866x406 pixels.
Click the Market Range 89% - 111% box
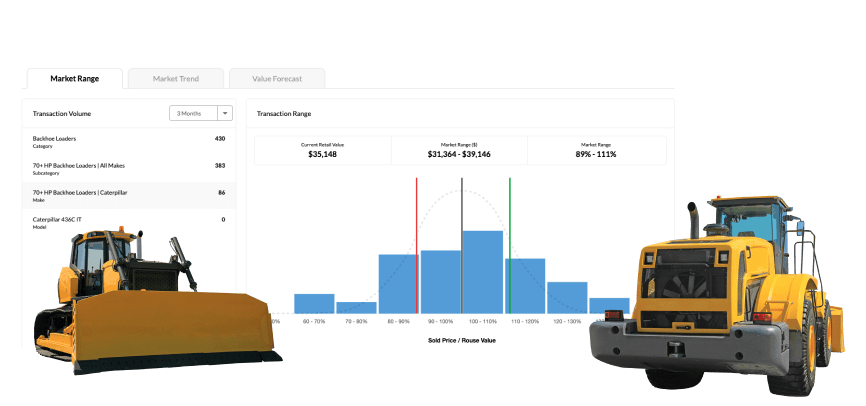[596, 150]
